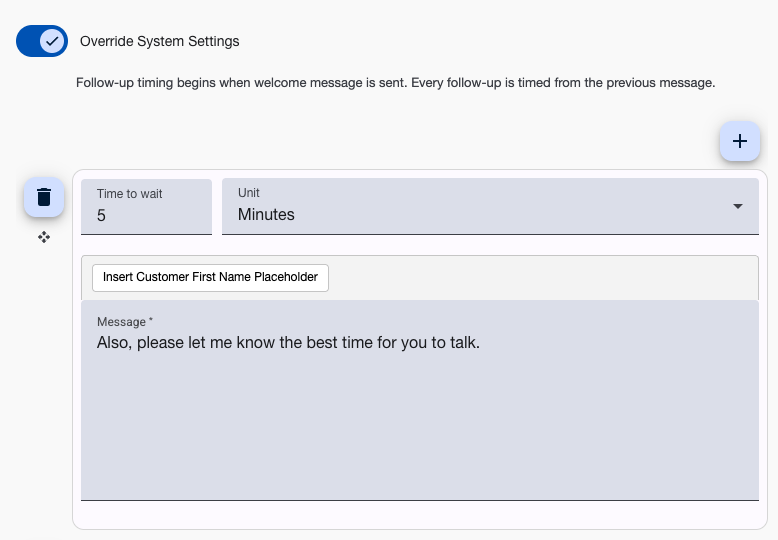Add a new follow-up with the plus icon
The image size is (778, 540).
click(x=740, y=141)
